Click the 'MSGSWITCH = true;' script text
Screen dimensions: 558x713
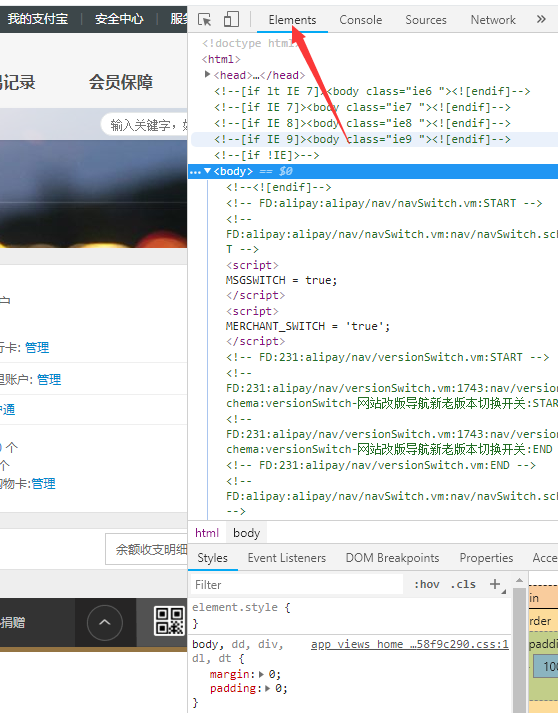tap(282, 280)
